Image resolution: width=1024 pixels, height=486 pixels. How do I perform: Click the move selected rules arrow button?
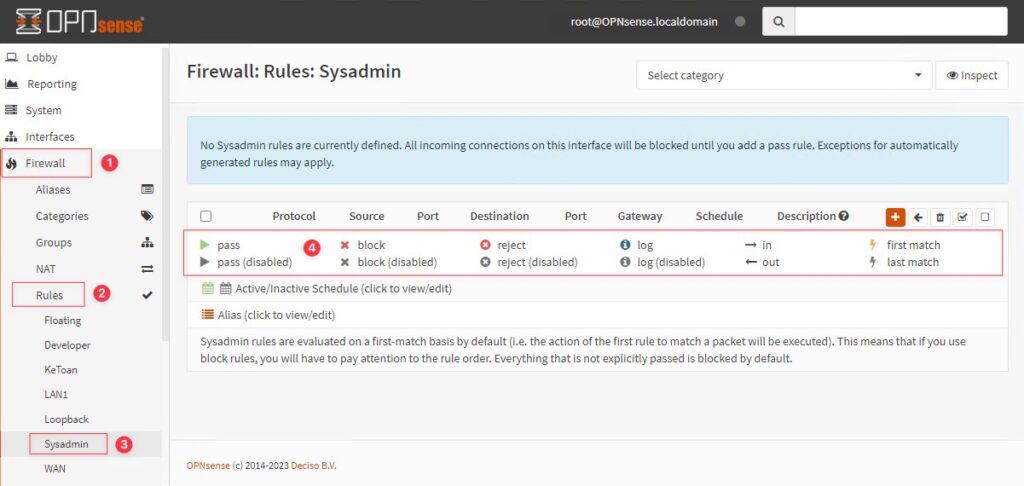pos(918,217)
